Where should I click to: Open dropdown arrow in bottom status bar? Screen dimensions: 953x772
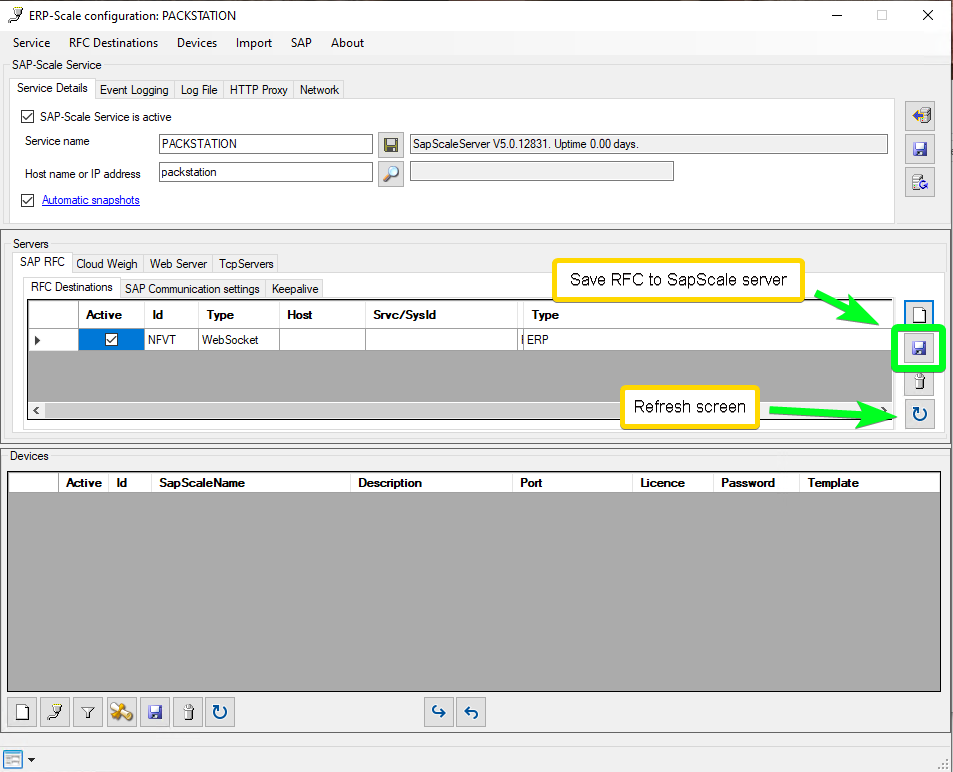pos(31,760)
